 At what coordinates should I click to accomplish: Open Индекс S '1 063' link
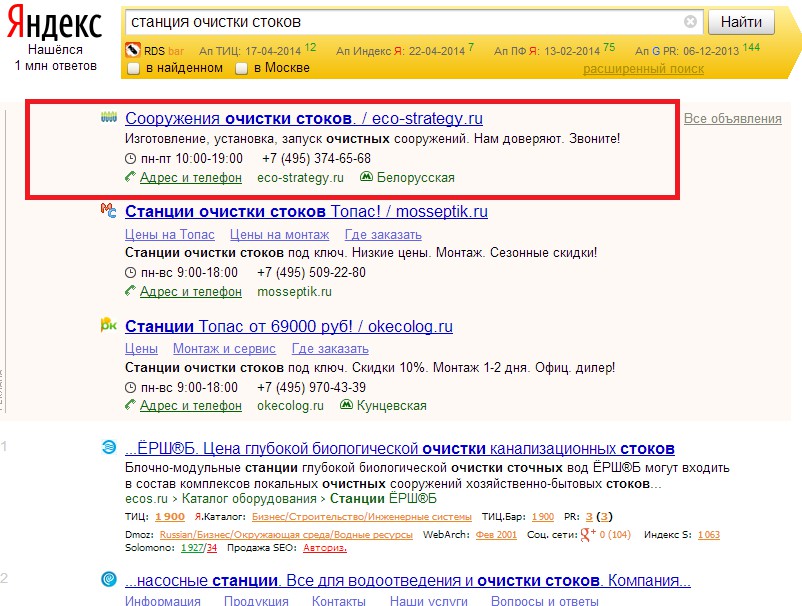[x=708, y=534]
